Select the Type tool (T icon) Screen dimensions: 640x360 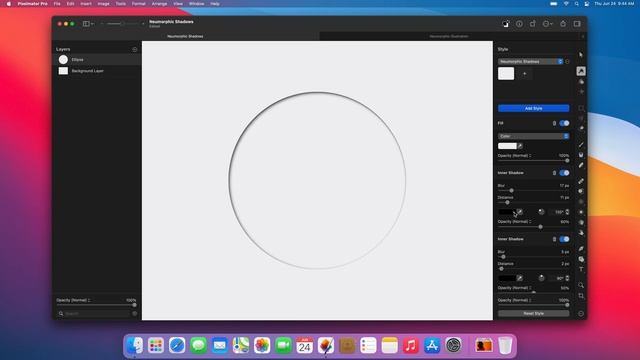[x=581, y=269]
